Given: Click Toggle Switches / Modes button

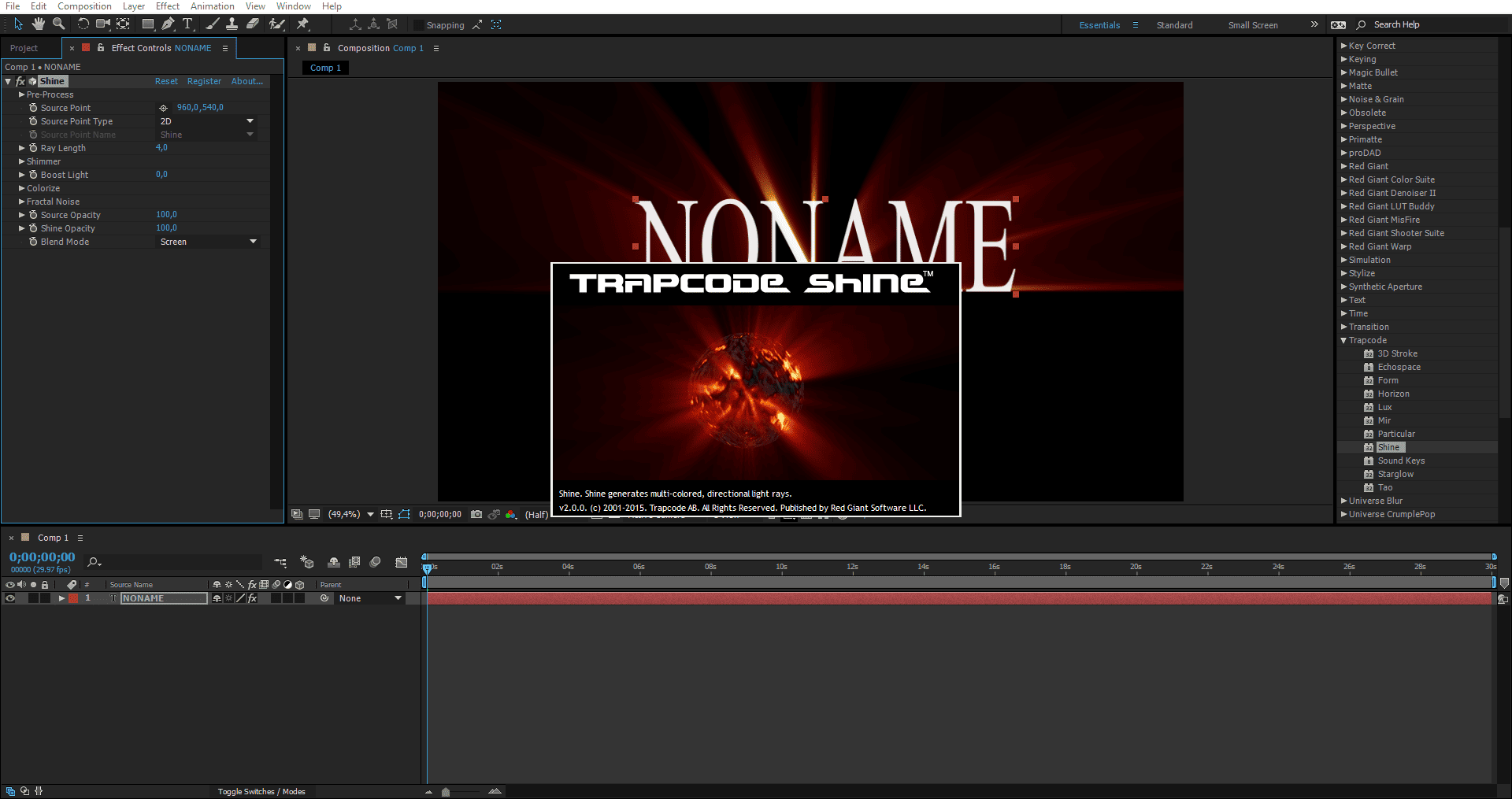Looking at the screenshot, I should click(x=261, y=792).
